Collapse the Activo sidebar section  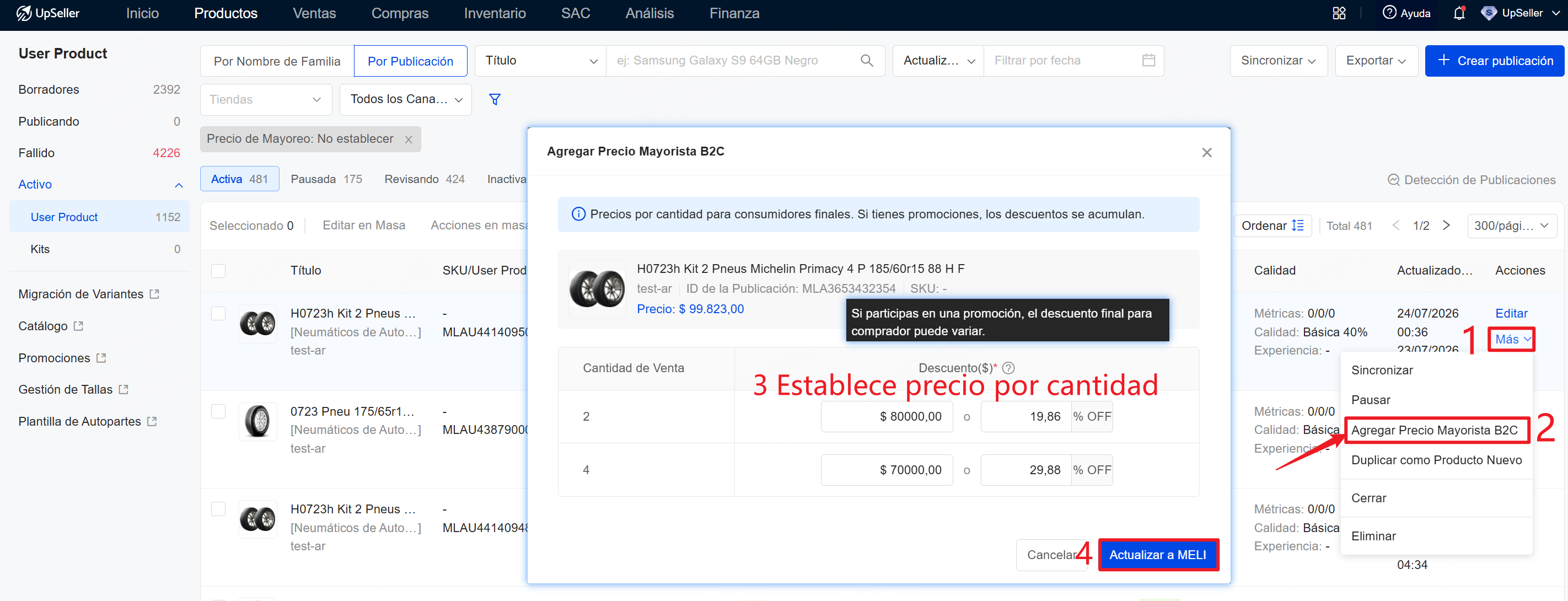pyautogui.click(x=178, y=185)
